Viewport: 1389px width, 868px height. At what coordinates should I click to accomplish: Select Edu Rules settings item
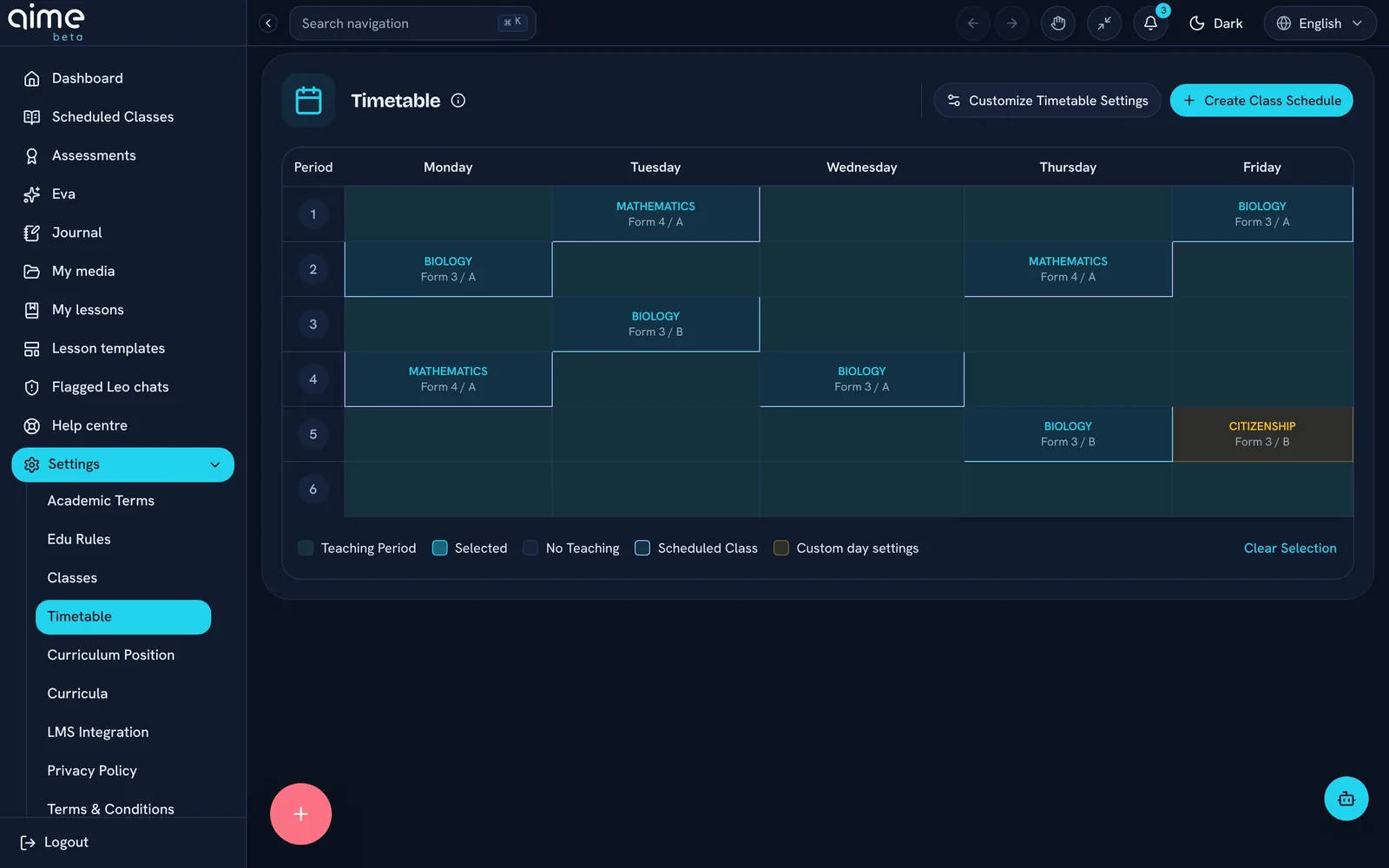tap(122, 539)
